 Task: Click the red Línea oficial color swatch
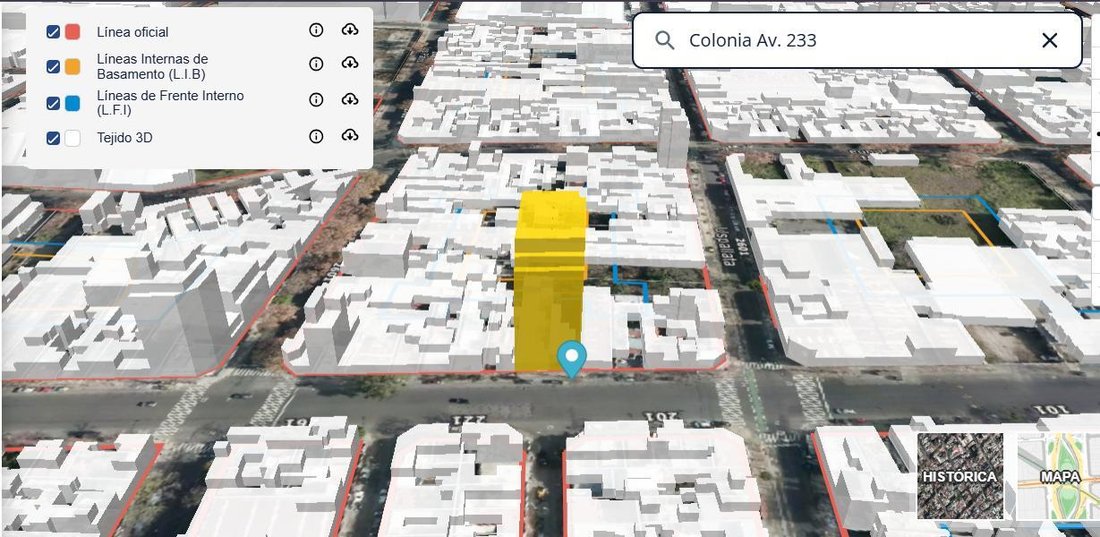click(x=72, y=32)
